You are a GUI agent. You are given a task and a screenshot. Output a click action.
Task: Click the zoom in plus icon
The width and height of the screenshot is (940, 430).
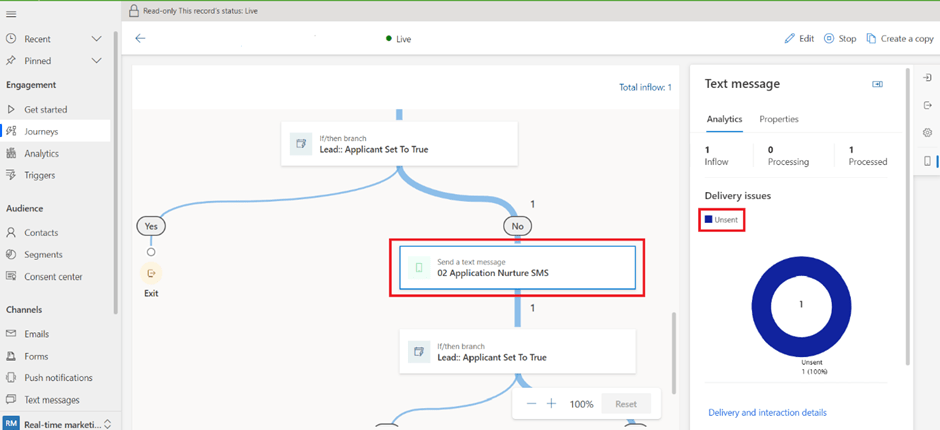coord(551,404)
